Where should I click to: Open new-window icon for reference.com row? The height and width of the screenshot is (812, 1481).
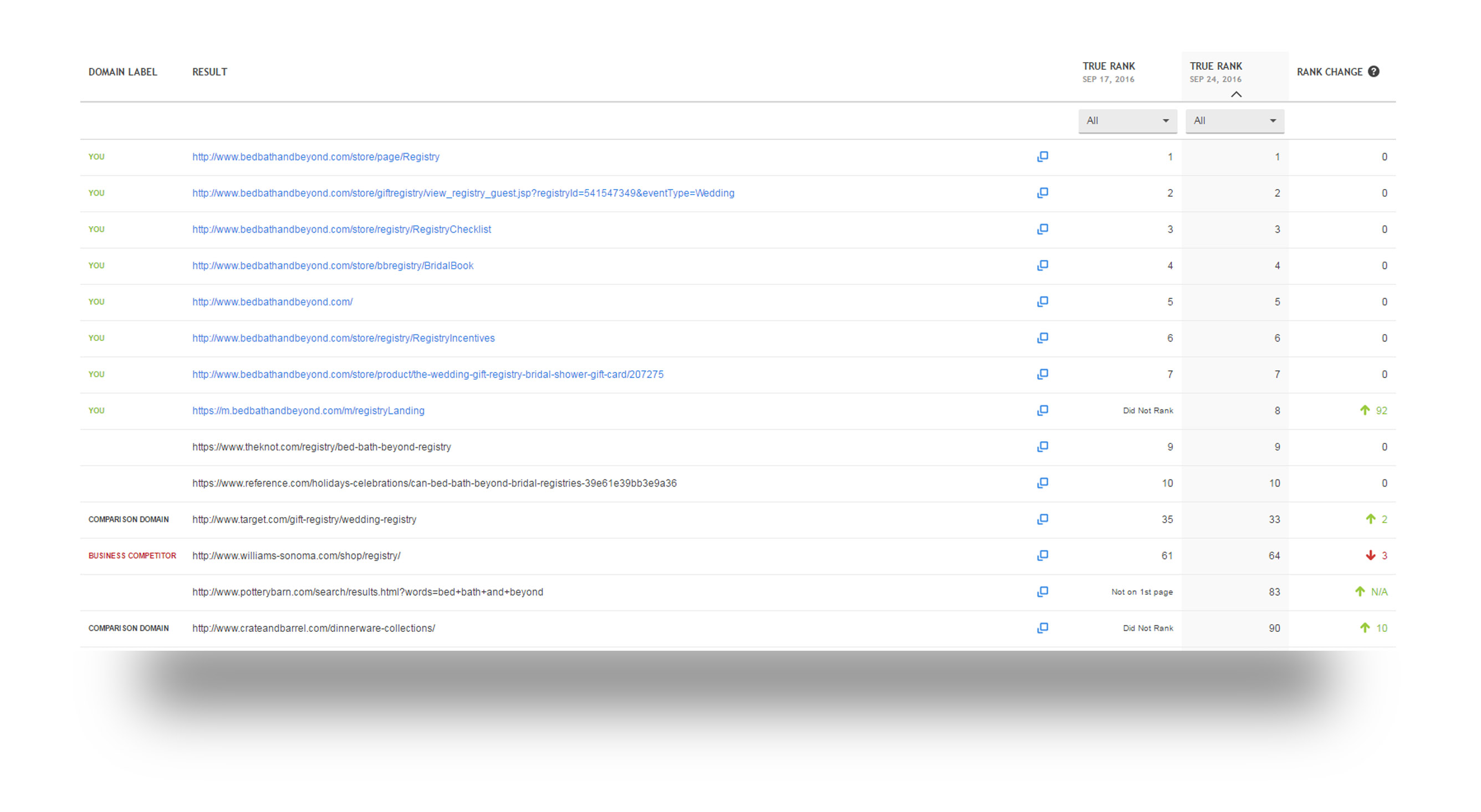pos(1043,482)
